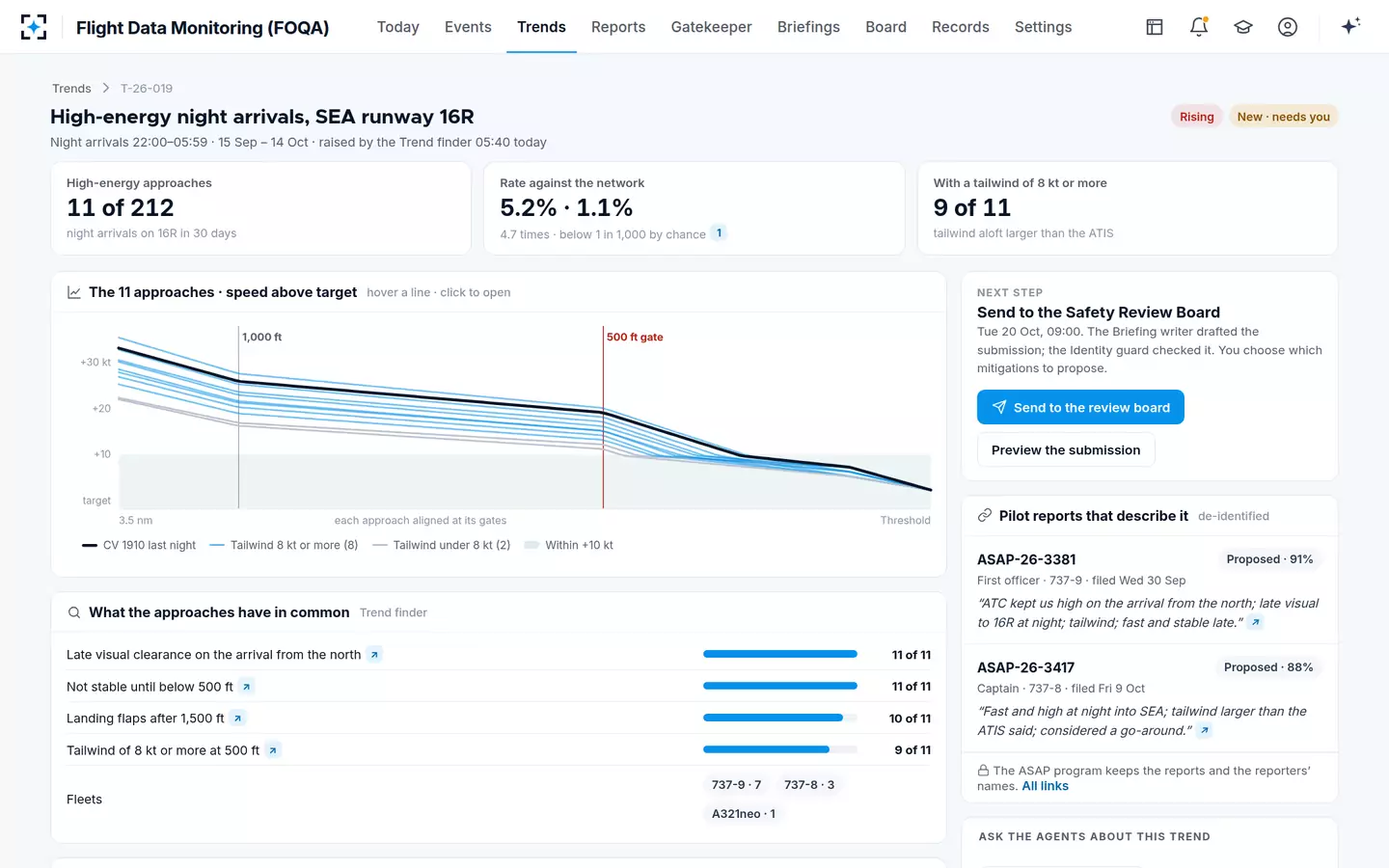Click the 9 of 11 progress bar
The width and height of the screenshot is (1389, 868).
coord(780,750)
